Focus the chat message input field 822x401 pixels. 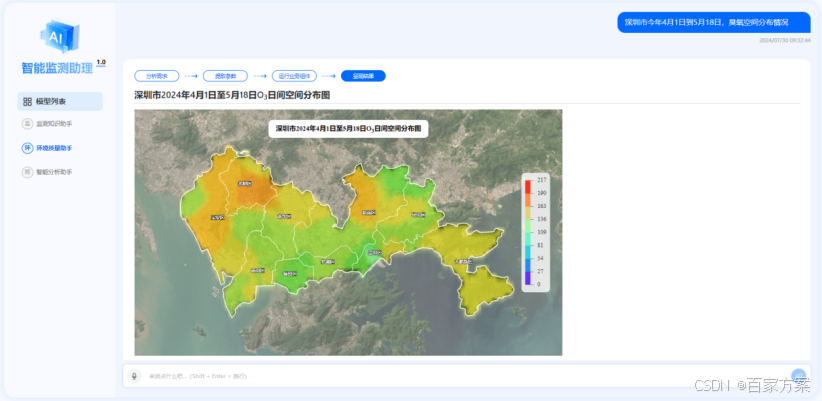[x=467, y=376]
